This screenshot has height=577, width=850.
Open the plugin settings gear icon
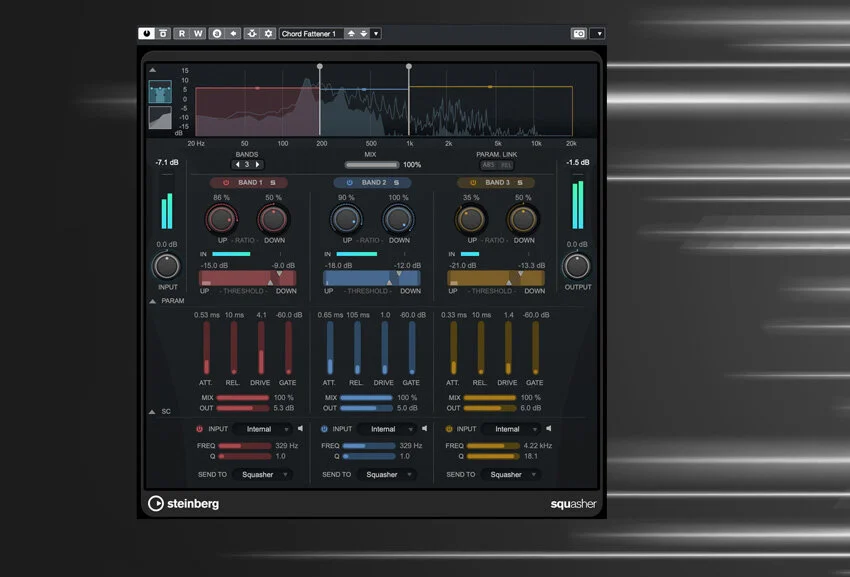pyautogui.click(x=268, y=34)
